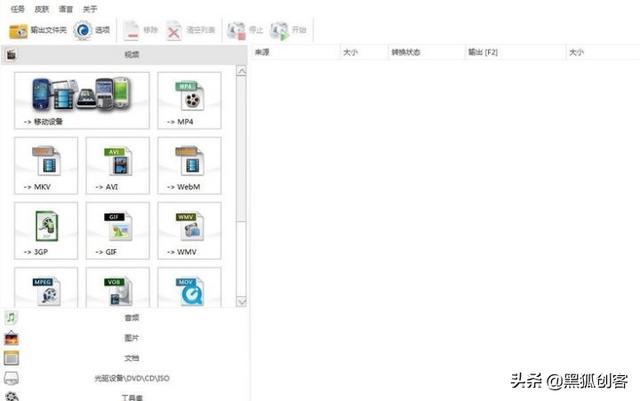
Task: Click the 大小 column after 输出 [F2]
Action: pos(603,52)
